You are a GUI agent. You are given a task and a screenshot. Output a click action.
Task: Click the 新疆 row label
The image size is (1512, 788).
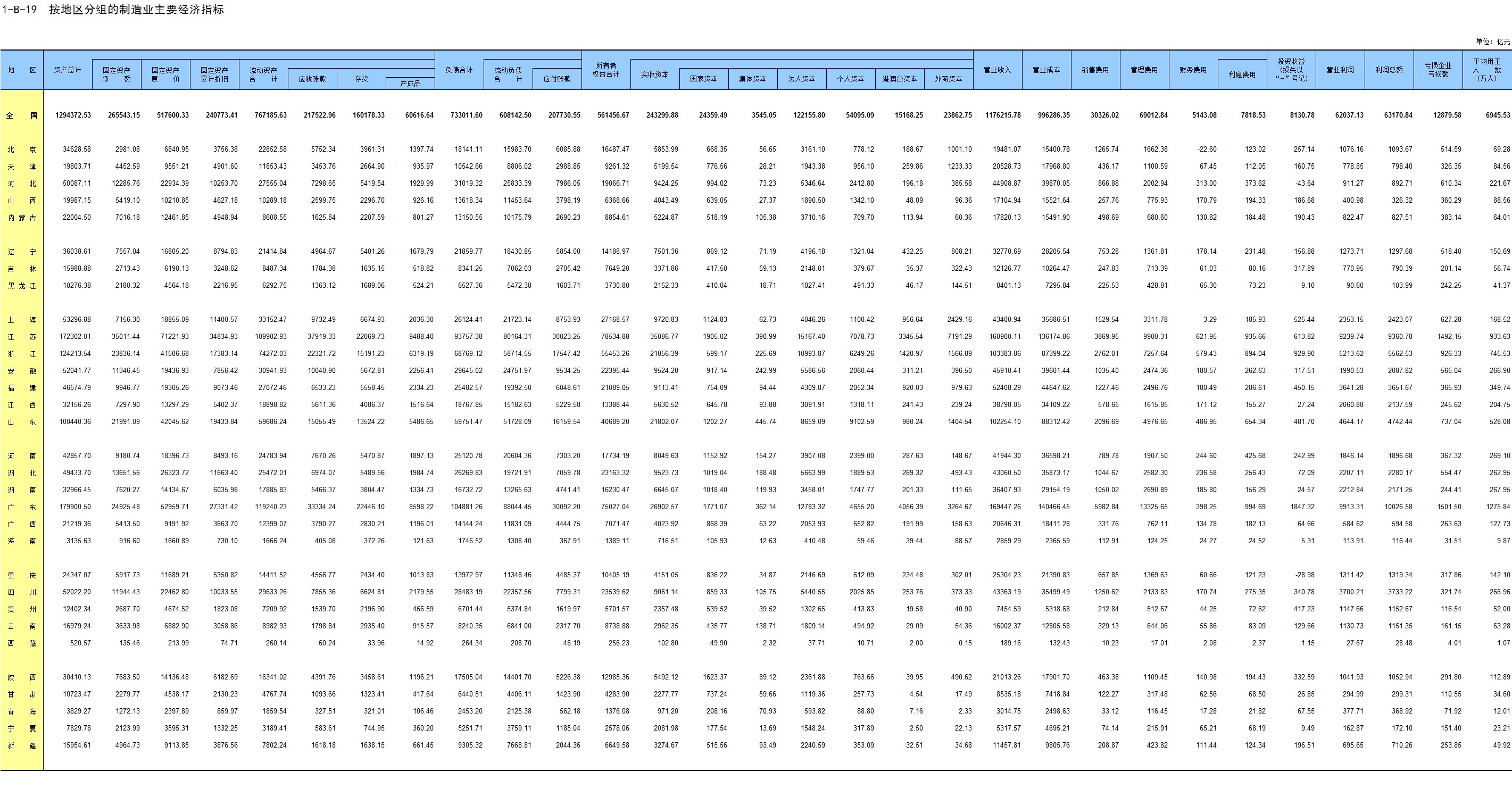click(22, 746)
